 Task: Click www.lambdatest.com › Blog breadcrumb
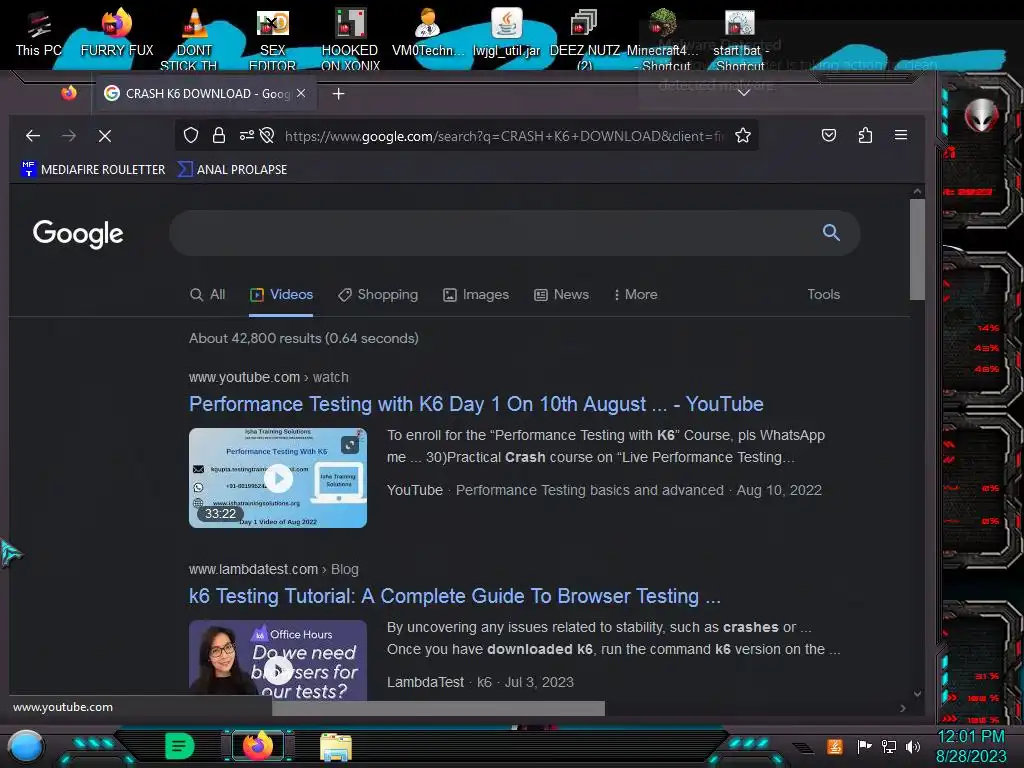(x=274, y=569)
